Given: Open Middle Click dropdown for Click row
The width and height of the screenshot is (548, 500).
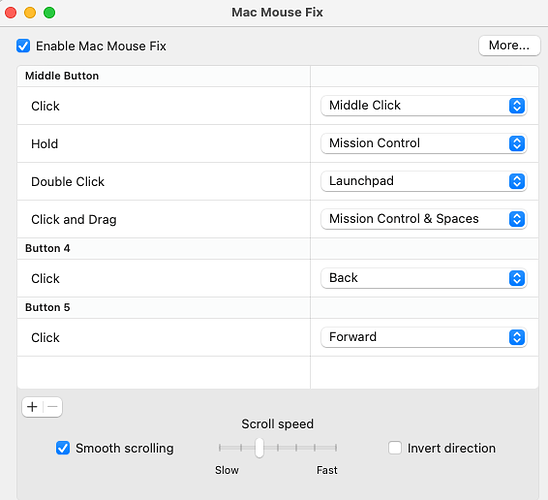Looking at the screenshot, I should tap(424, 106).
